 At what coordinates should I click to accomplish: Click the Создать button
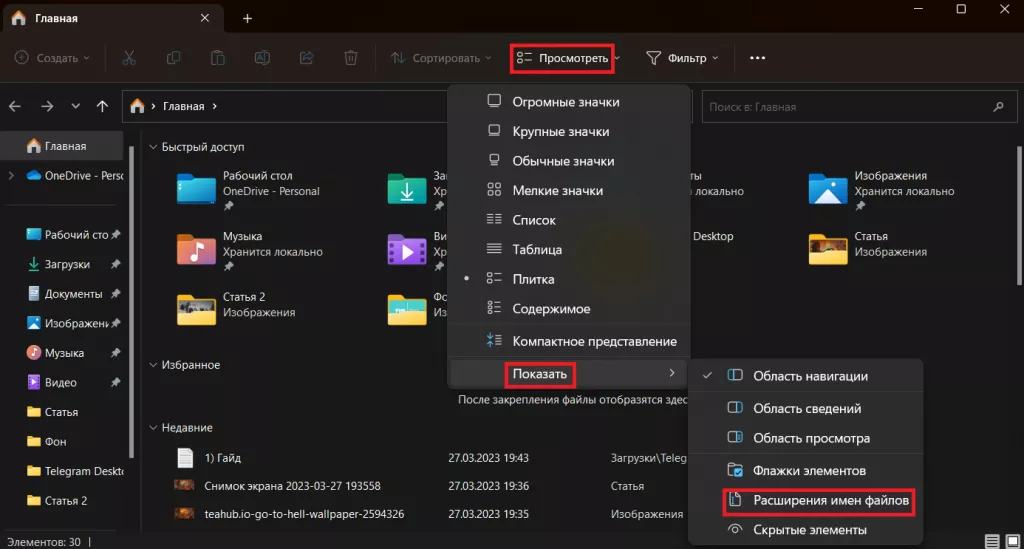click(52, 58)
